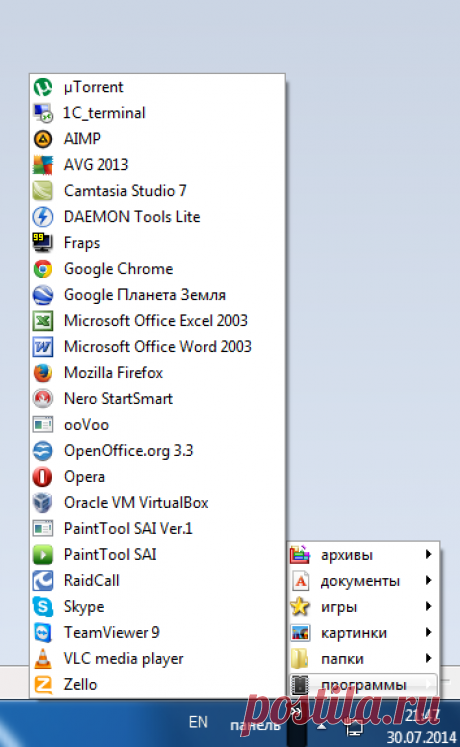This screenshot has height=747, width=460.
Task: Click the green PaintTool SAI icon
Action: point(43,555)
